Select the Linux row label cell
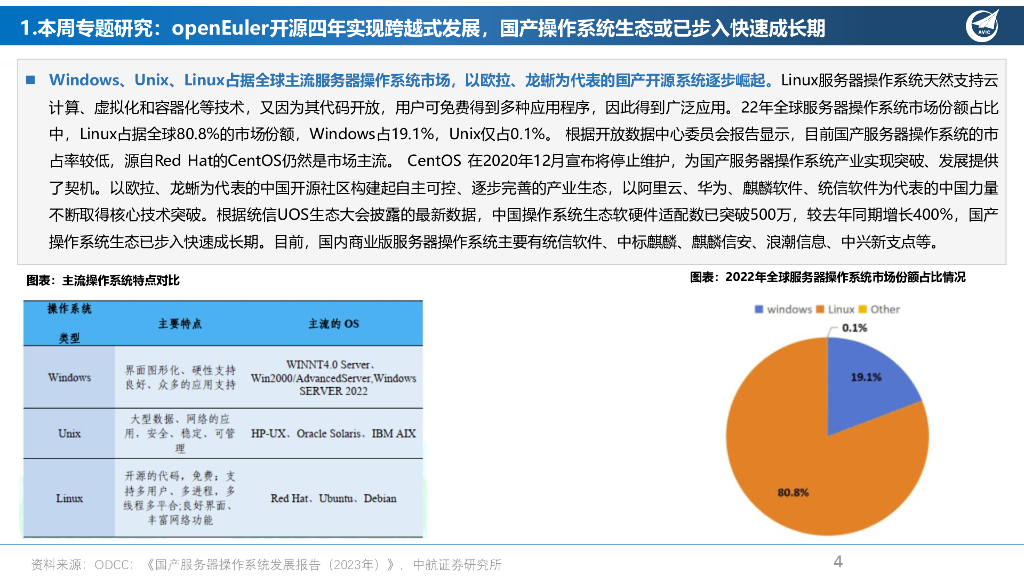Image resolution: width=1024 pixels, height=576 pixels. (x=69, y=498)
